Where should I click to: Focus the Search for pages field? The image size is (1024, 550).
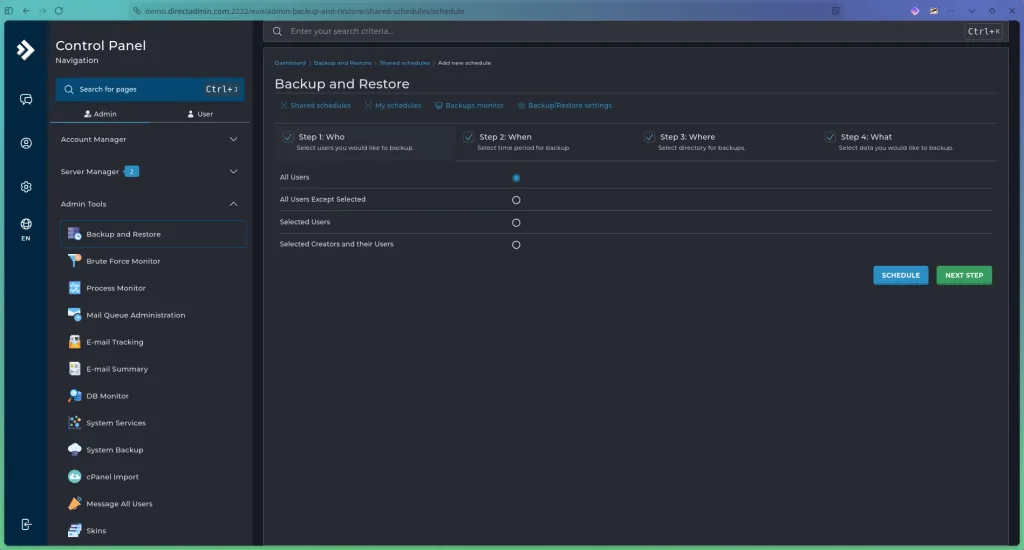[150, 89]
